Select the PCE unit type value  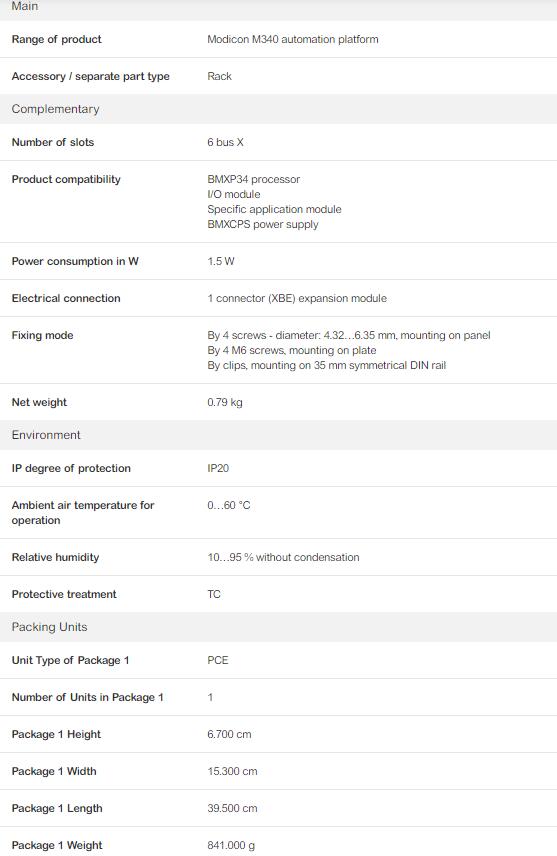pyautogui.click(x=217, y=661)
